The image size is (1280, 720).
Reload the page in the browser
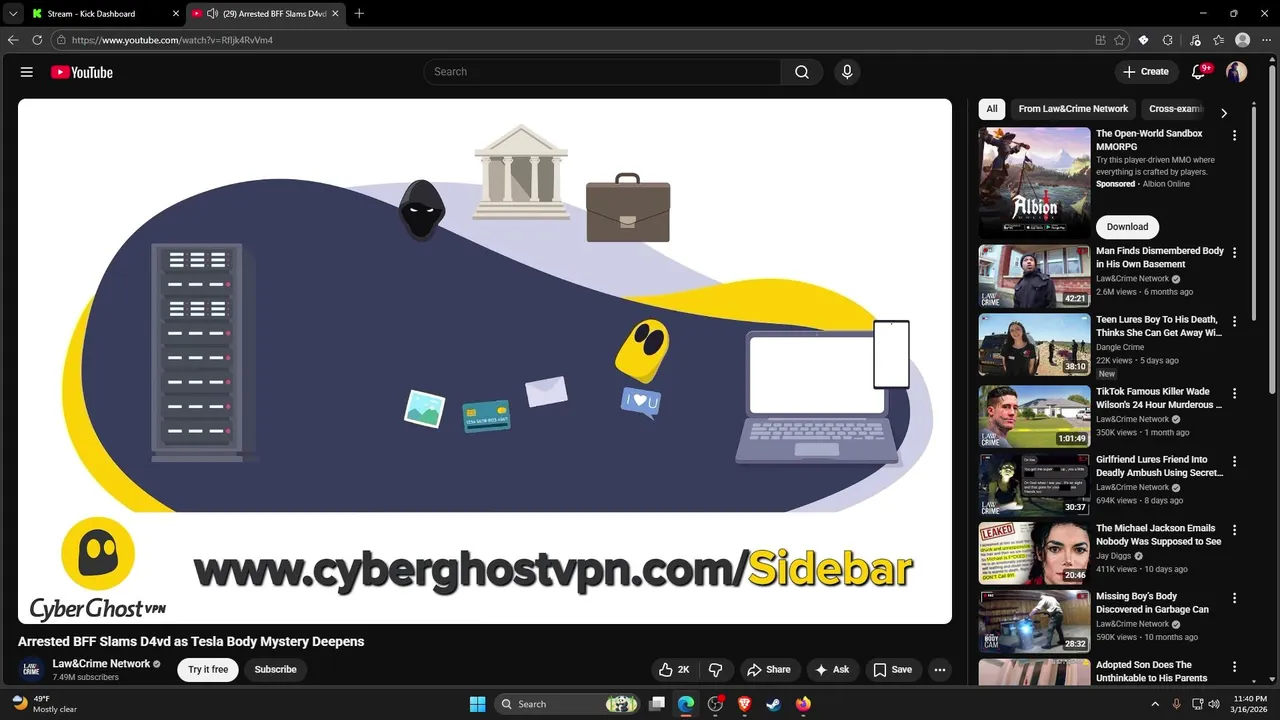tap(37, 40)
